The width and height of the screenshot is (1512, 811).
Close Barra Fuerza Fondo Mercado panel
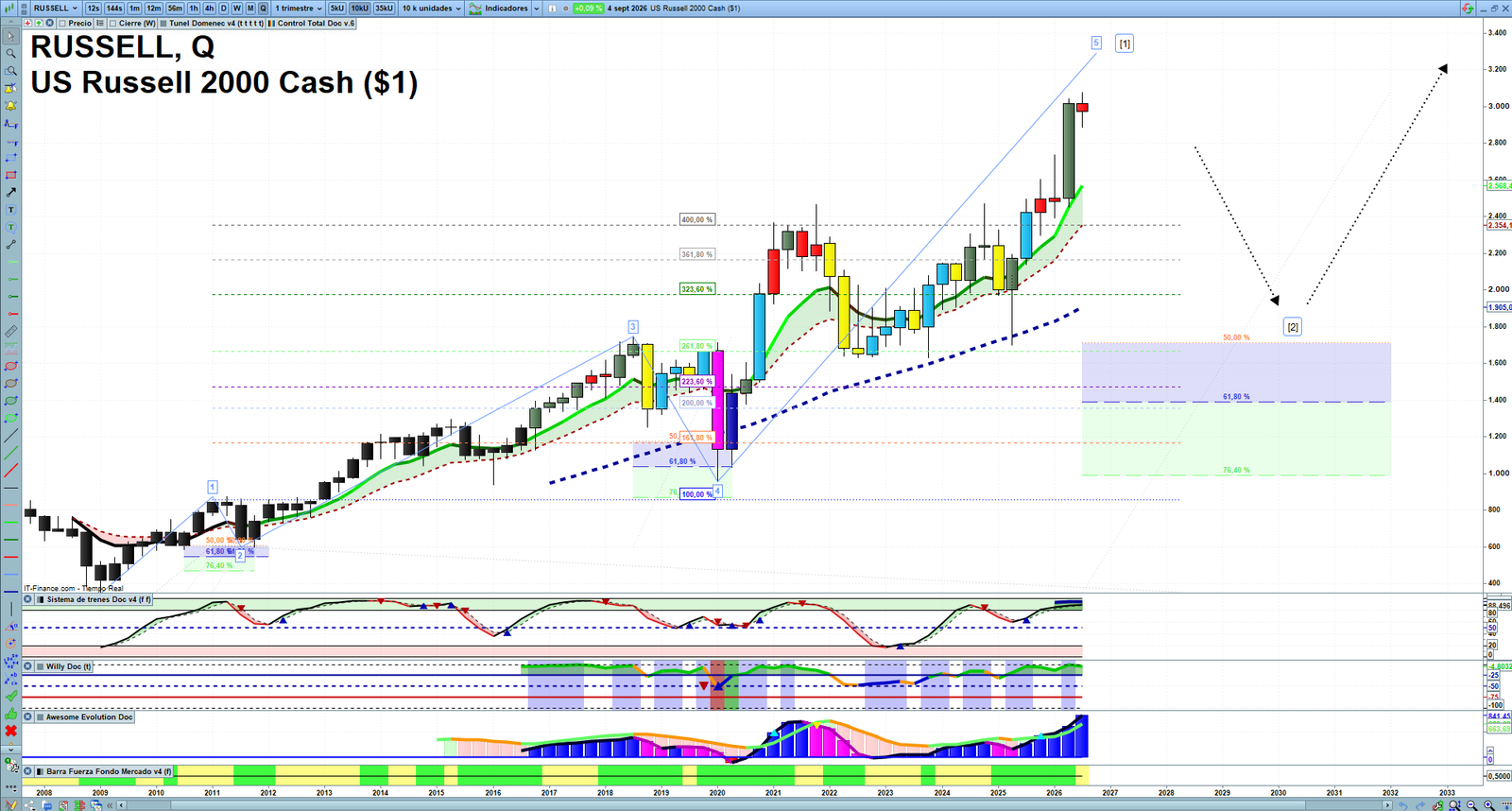coord(27,772)
